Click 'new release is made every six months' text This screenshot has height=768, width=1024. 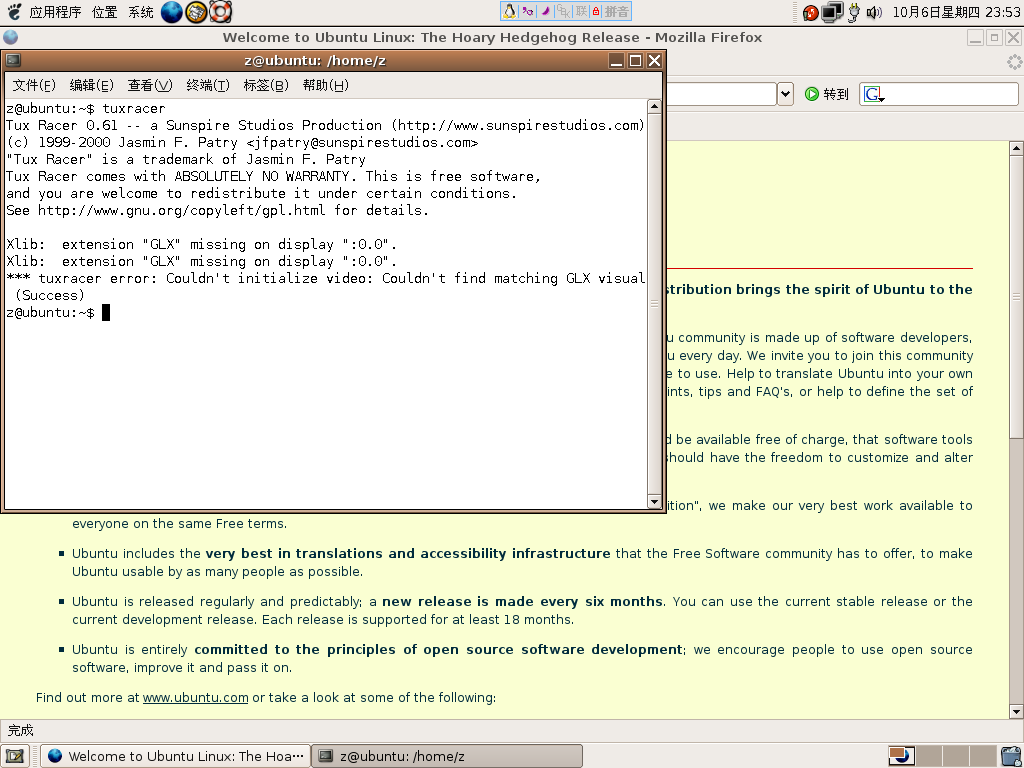point(522,601)
